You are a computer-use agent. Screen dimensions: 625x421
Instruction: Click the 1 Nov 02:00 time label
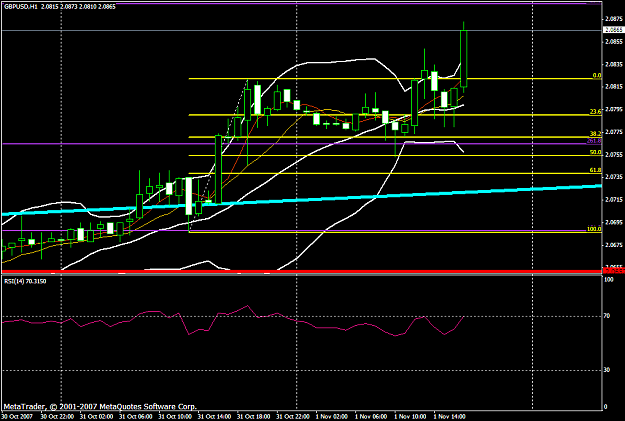click(x=330, y=417)
